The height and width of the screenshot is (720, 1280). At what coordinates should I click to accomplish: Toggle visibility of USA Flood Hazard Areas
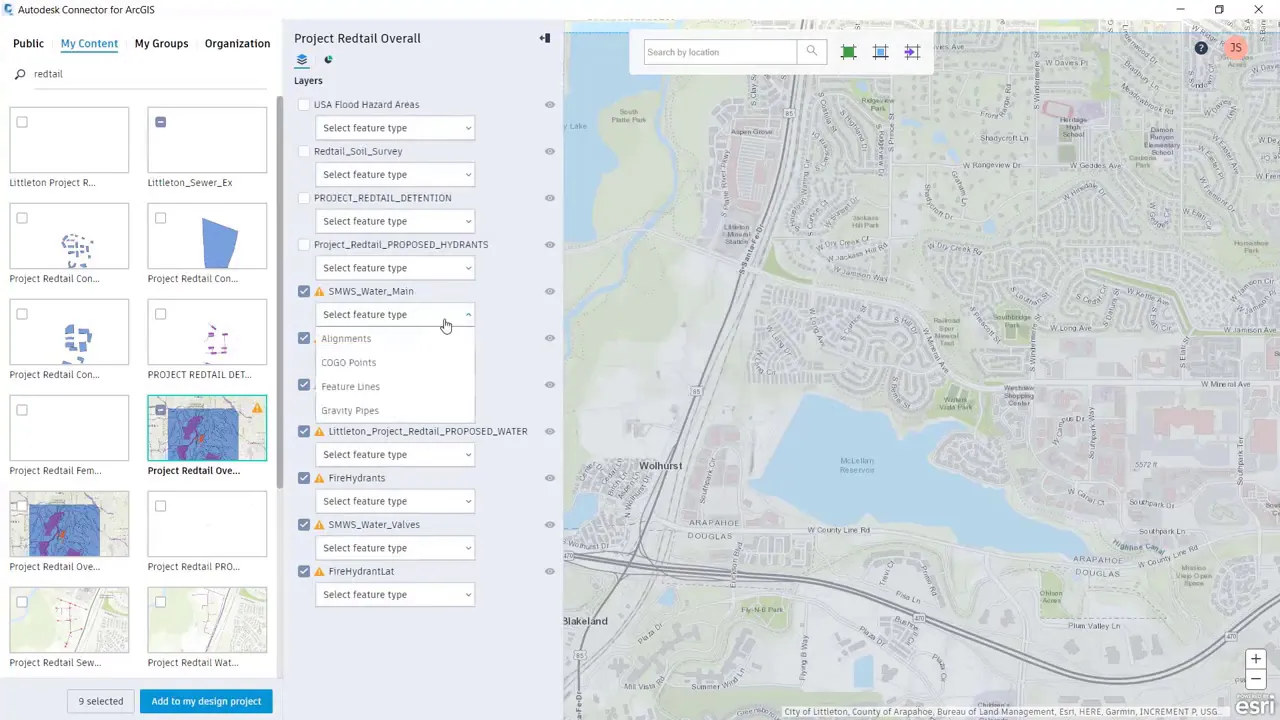[x=550, y=105]
